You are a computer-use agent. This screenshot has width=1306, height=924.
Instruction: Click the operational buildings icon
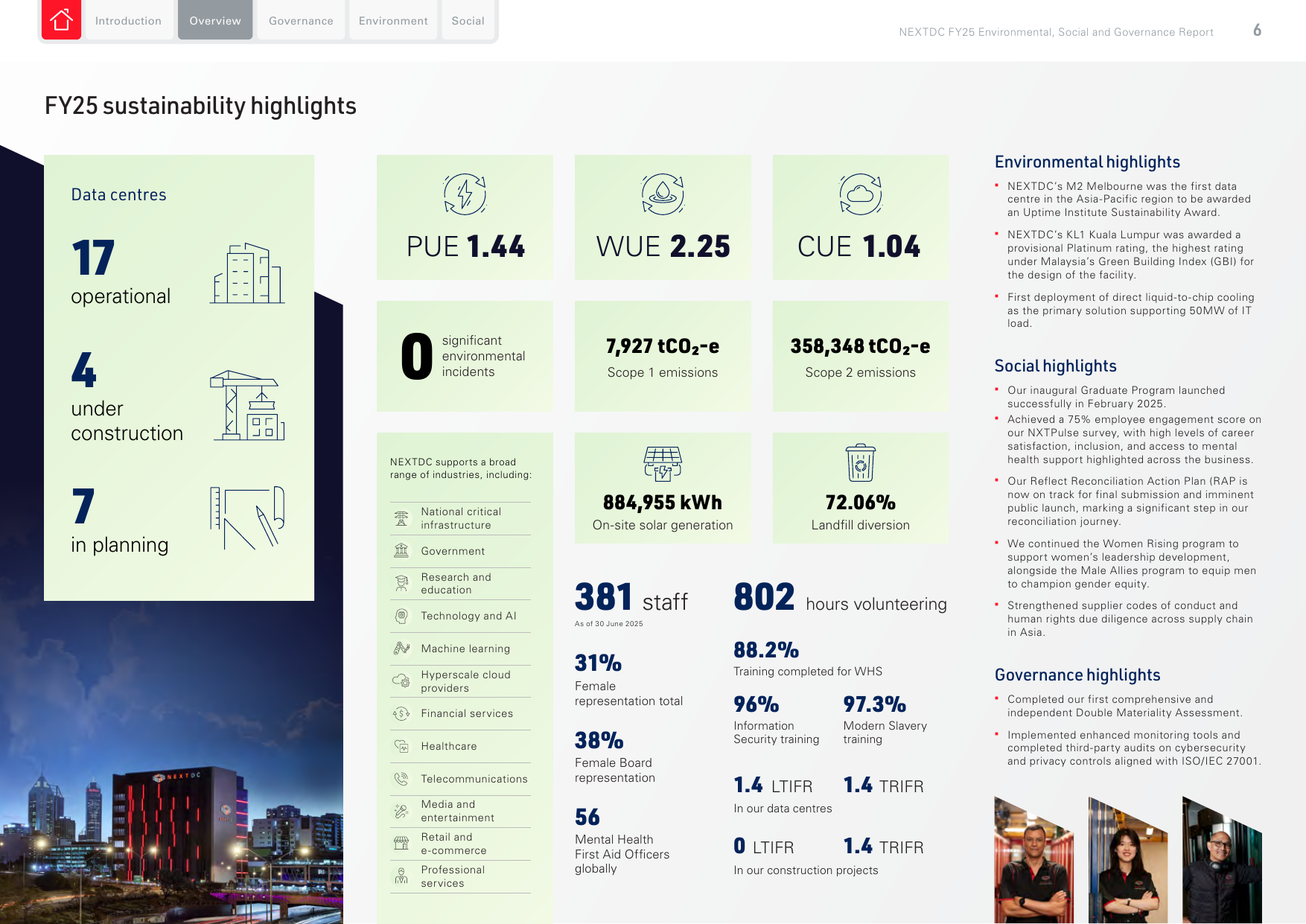[246, 273]
